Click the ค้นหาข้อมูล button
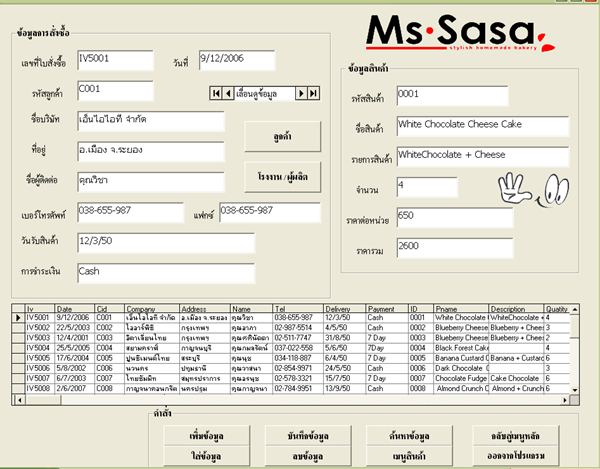Screen dimensions: 600x469 click(409, 436)
